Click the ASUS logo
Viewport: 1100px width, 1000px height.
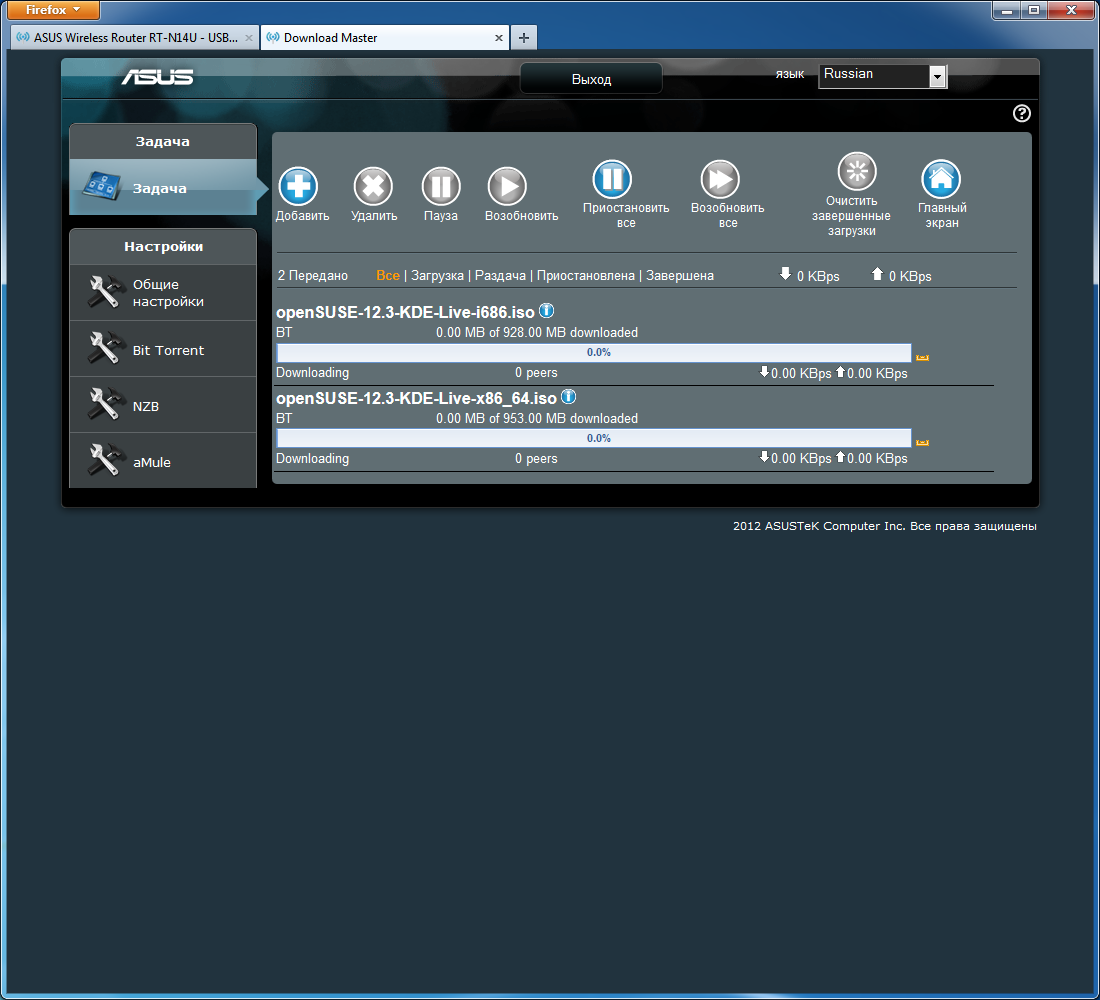click(158, 77)
